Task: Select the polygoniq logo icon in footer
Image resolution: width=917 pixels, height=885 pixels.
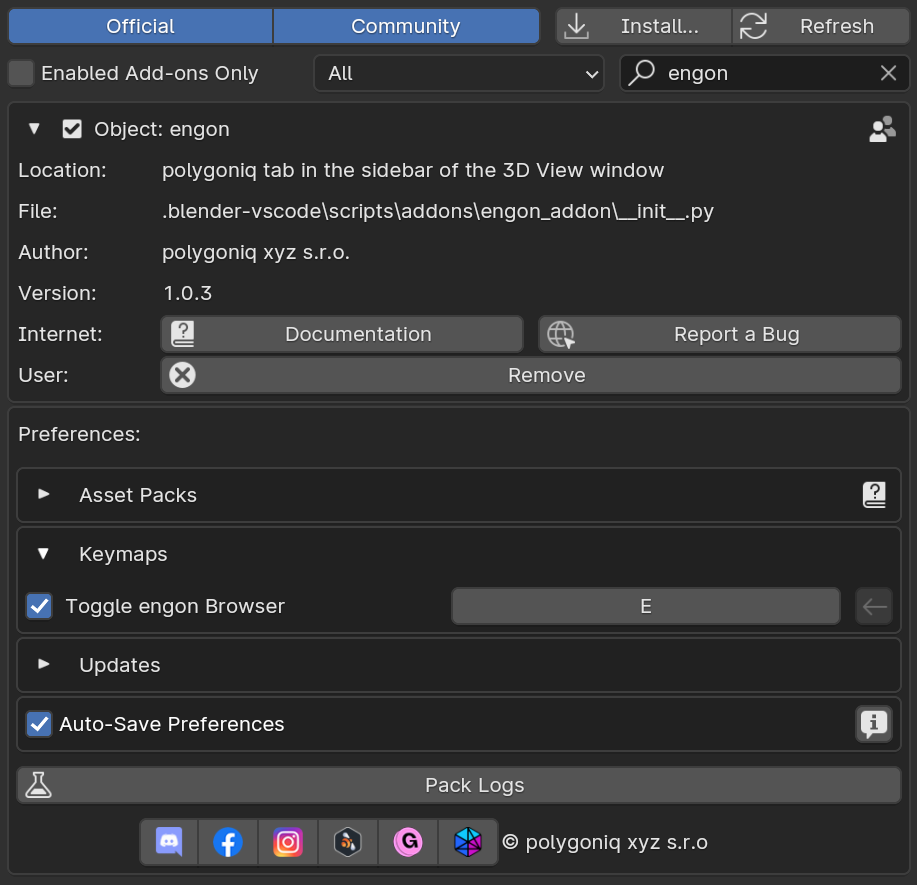Action: coord(468,842)
